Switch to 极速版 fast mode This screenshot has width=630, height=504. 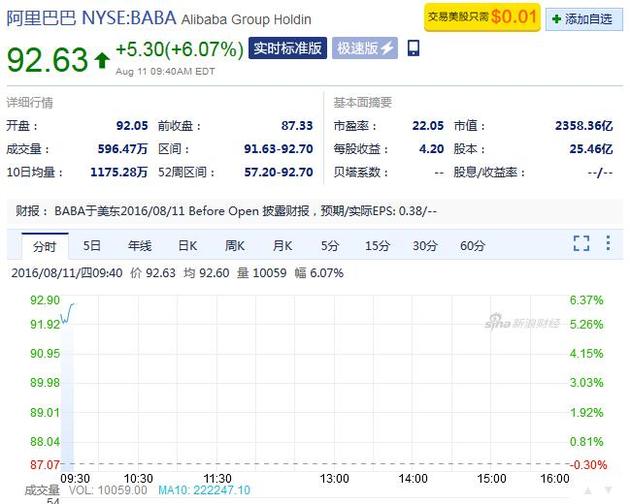pyautogui.click(x=365, y=48)
